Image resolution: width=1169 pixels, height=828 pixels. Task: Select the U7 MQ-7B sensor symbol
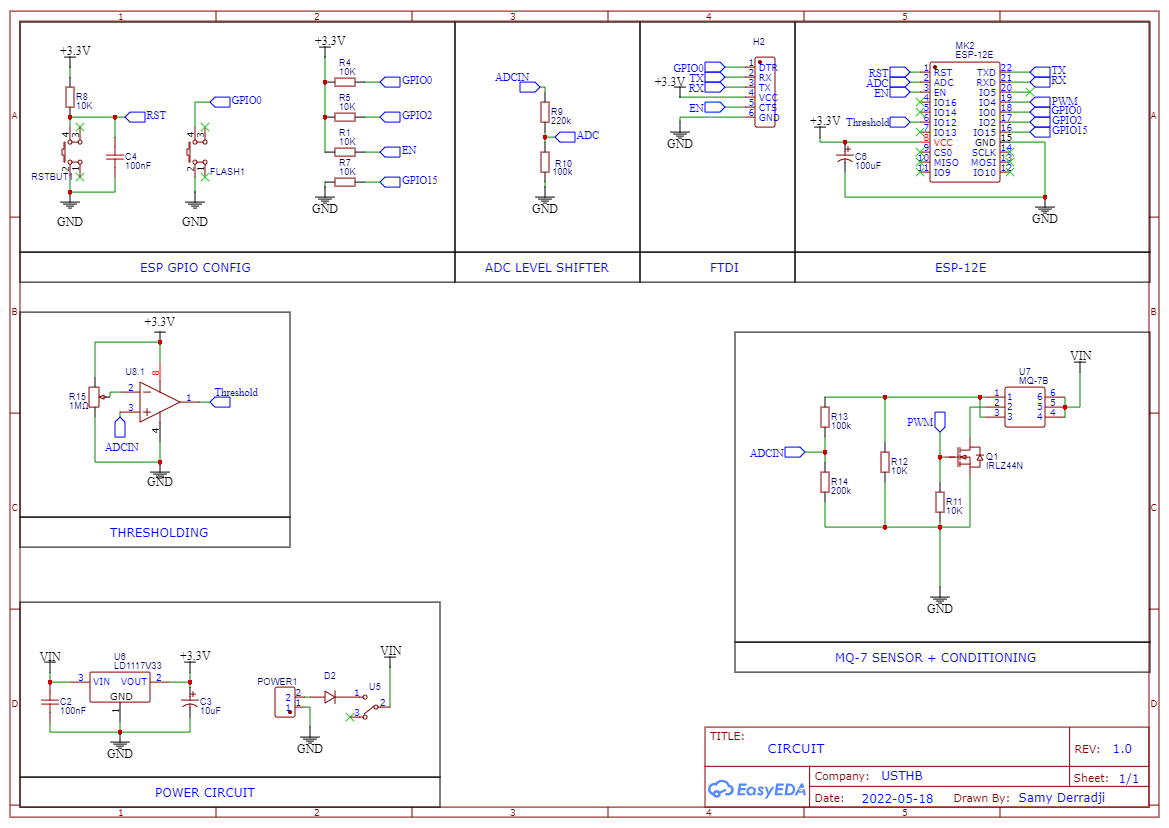pyautogui.click(x=1024, y=406)
